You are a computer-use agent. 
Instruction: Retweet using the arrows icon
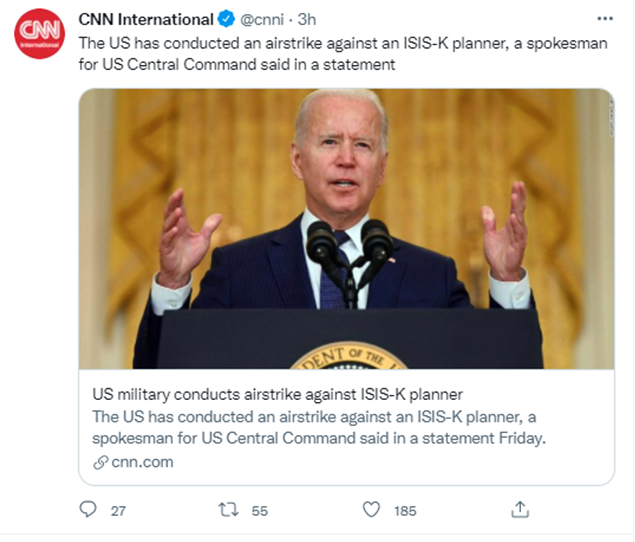(x=228, y=510)
